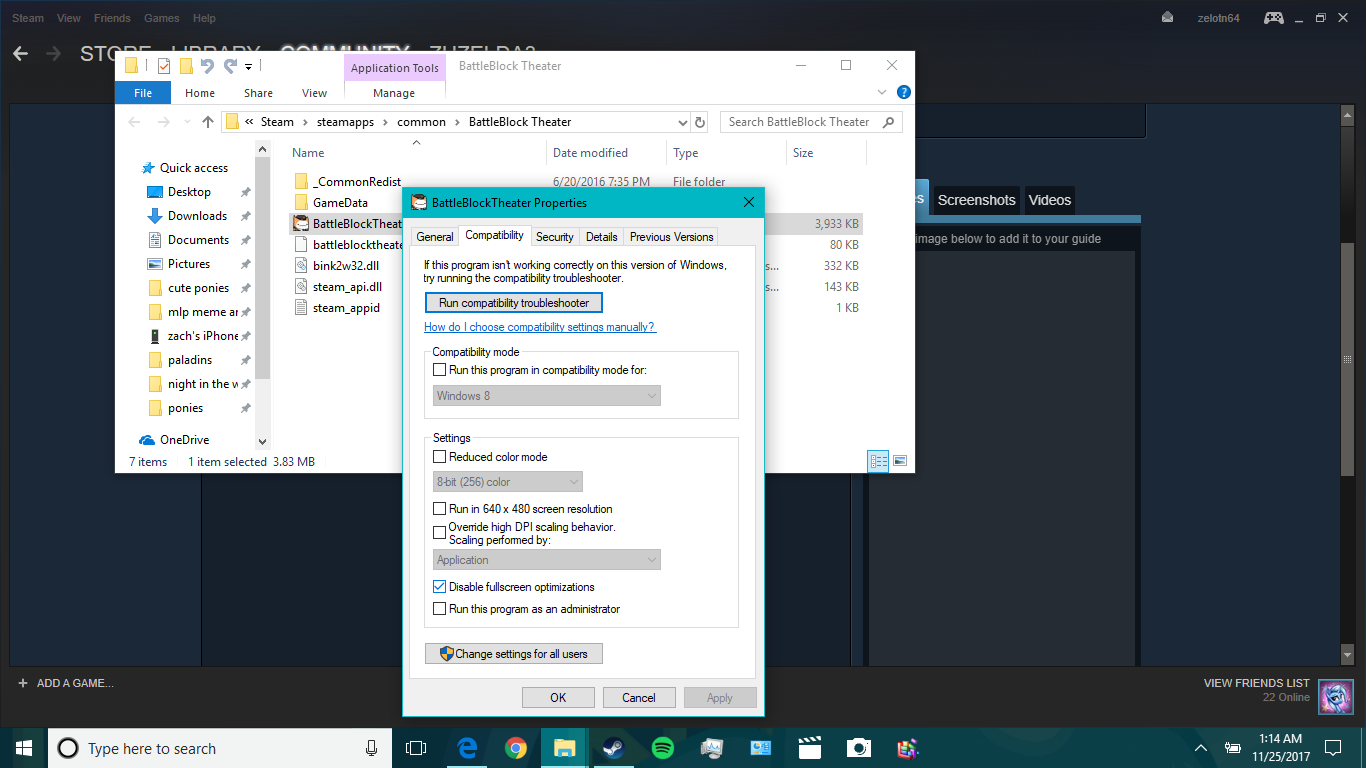Switch Explorer to the large icons view
Screen dimensions: 1366x768
tap(900, 461)
